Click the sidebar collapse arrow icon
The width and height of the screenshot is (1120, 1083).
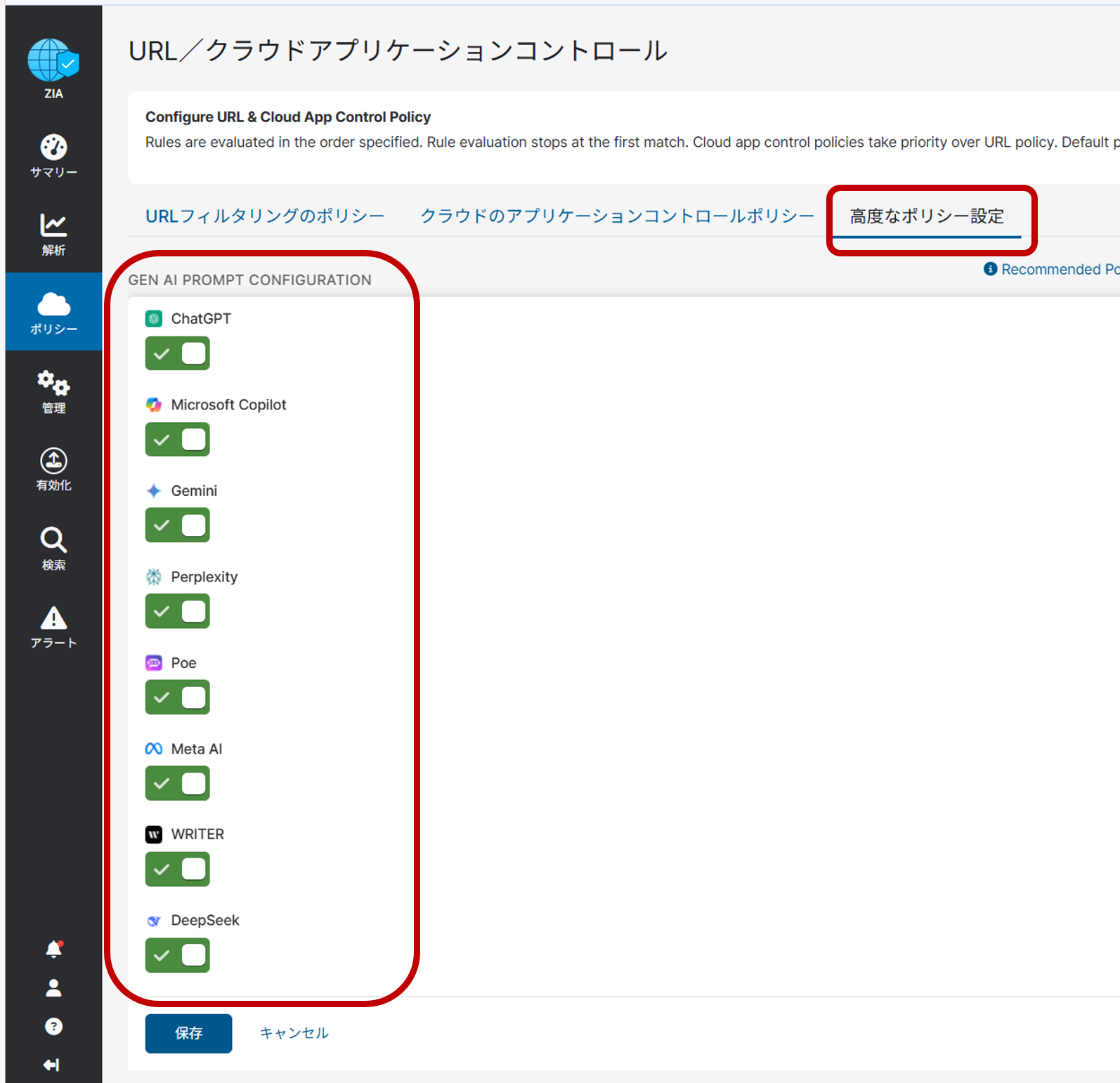(51, 1065)
